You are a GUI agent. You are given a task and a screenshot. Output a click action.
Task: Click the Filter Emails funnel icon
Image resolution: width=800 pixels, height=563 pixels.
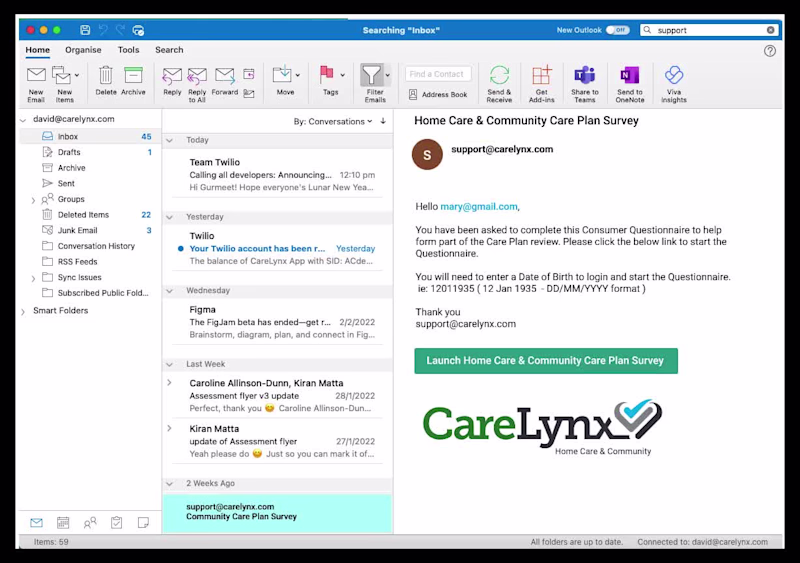tap(371, 75)
